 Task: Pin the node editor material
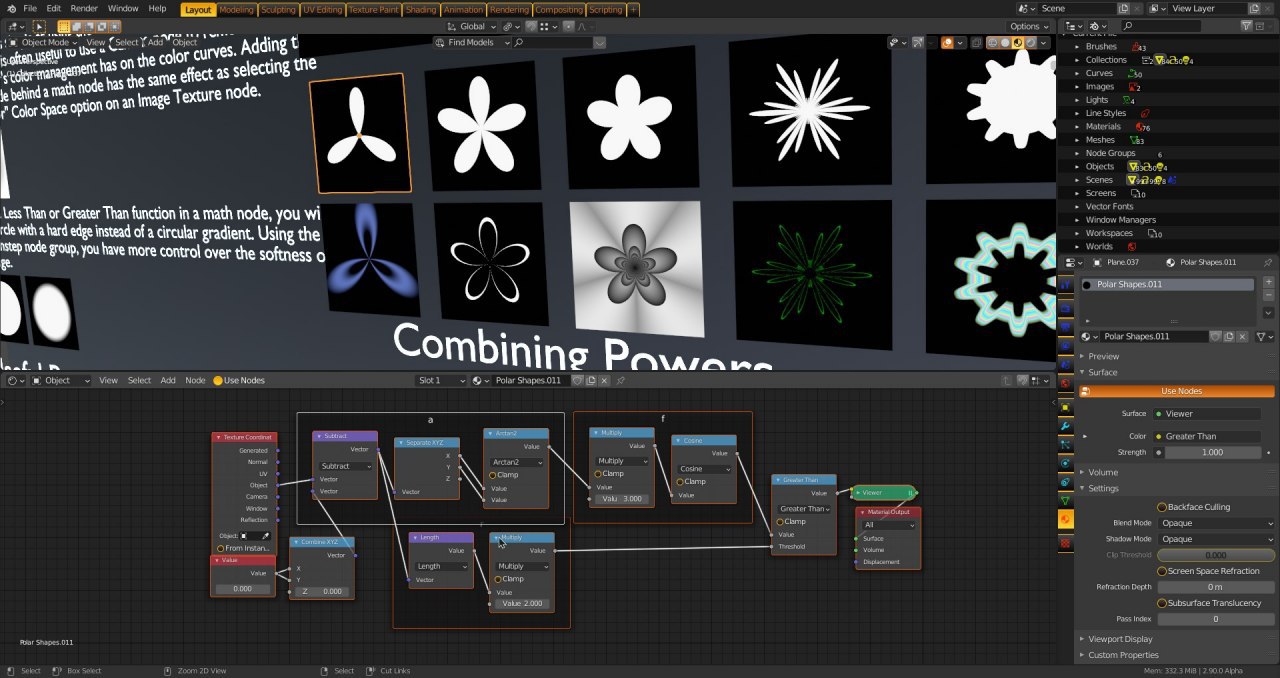click(x=621, y=381)
